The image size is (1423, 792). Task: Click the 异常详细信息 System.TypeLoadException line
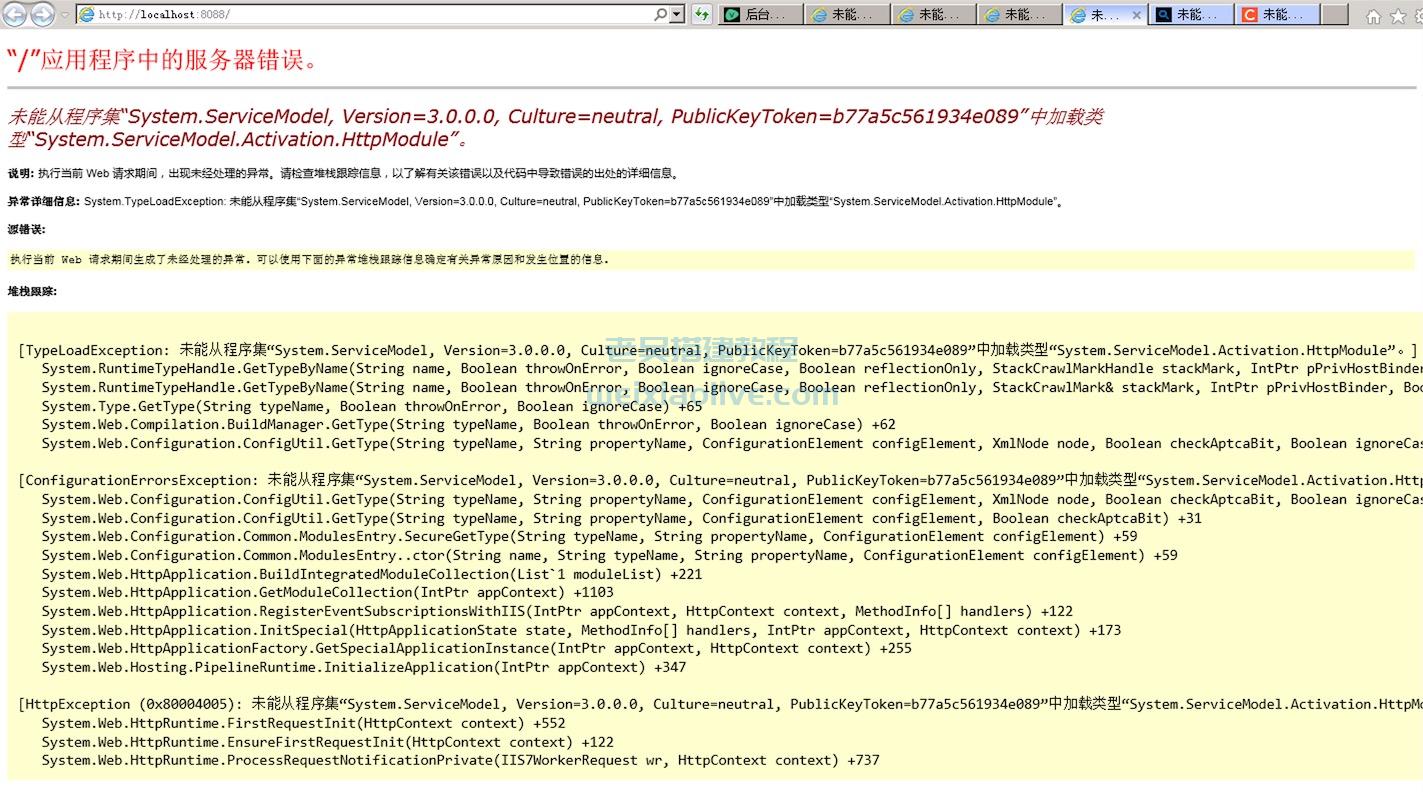pos(535,201)
